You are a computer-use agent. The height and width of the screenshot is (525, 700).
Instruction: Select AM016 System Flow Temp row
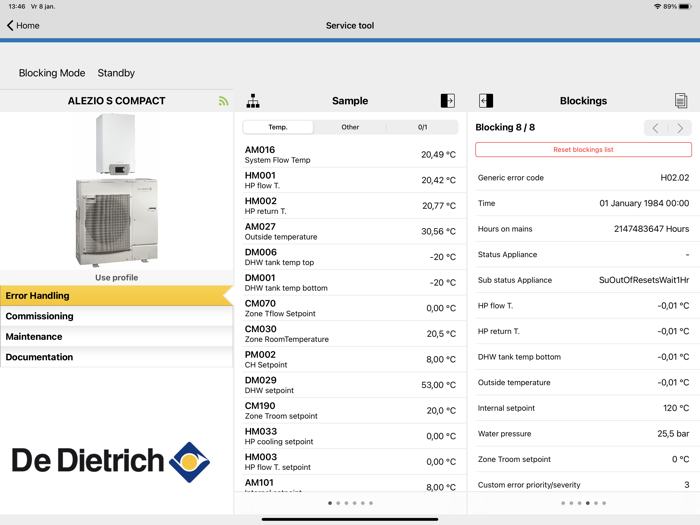click(350, 154)
